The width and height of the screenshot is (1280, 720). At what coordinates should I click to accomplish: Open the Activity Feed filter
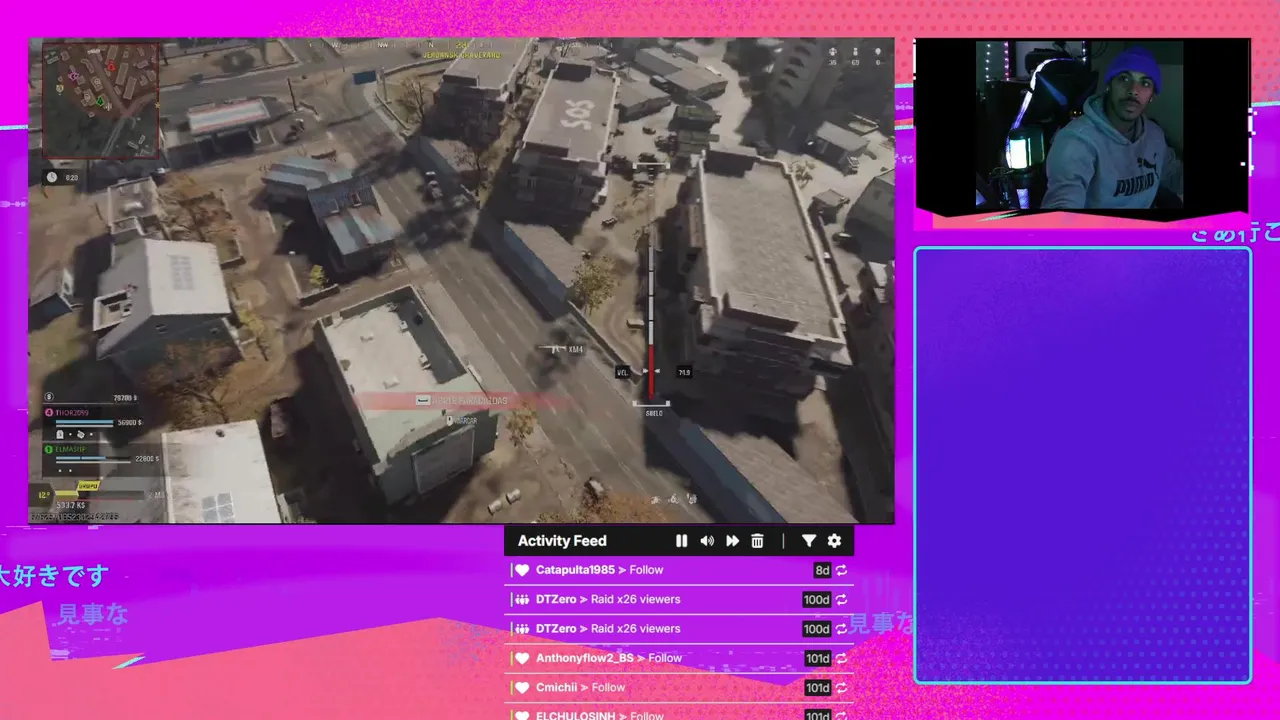(809, 541)
